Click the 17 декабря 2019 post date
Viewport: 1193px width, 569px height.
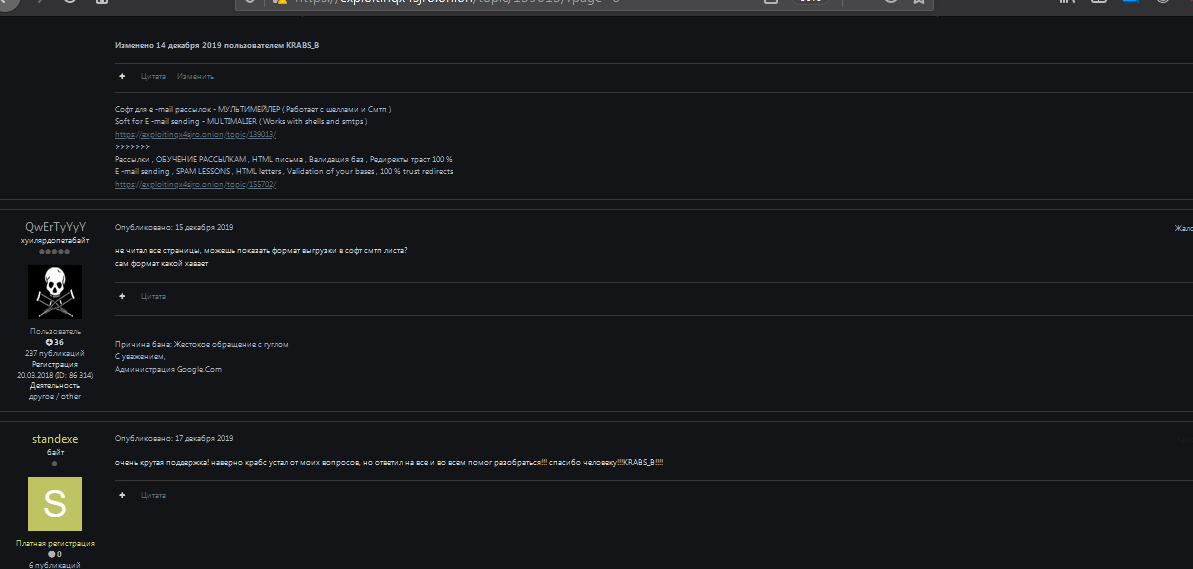[x=196, y=438]
